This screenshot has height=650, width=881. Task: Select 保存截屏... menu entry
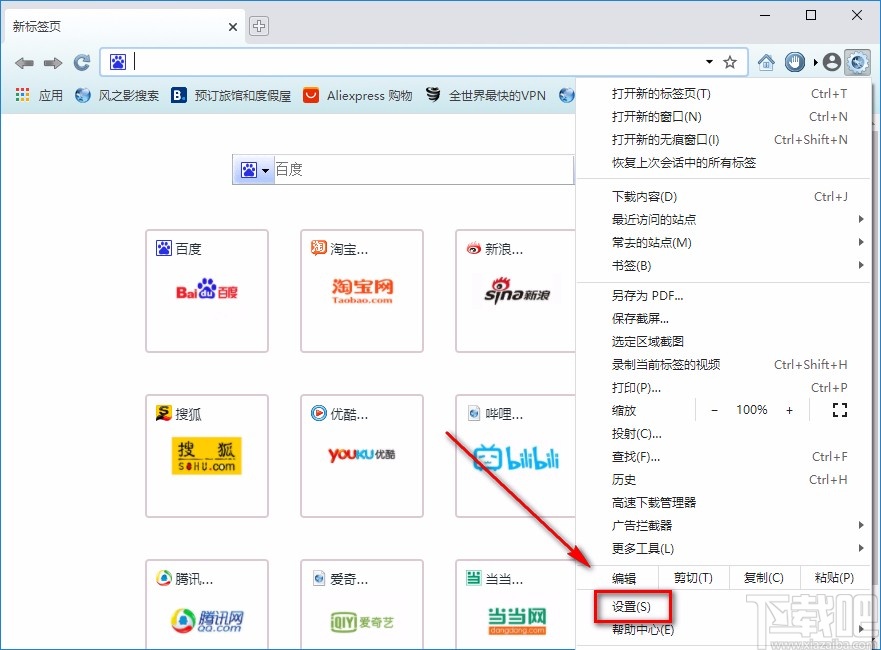pos(724,319)
